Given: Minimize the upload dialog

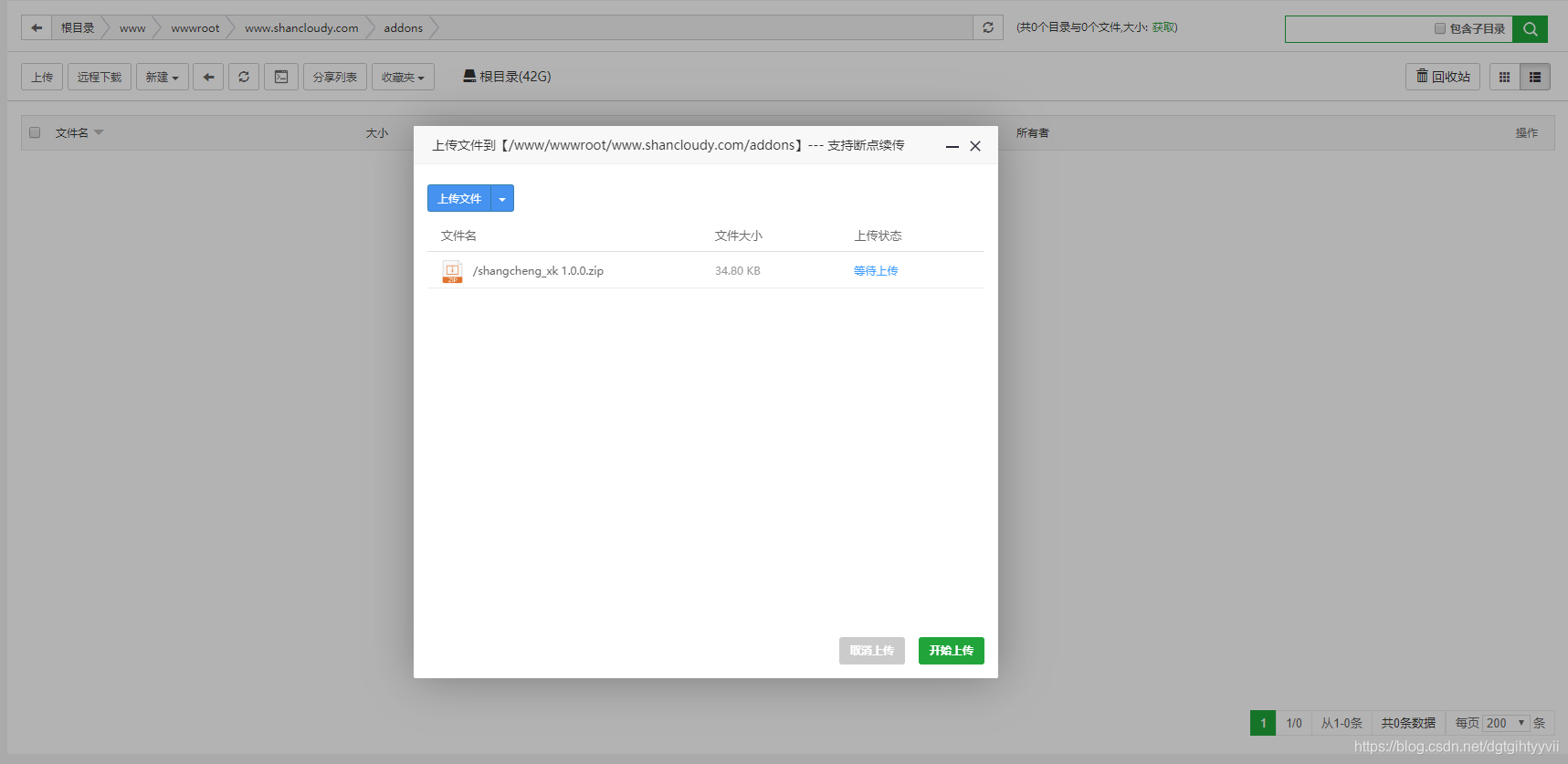Looking at the screenshot, I should tap(952, 146).
